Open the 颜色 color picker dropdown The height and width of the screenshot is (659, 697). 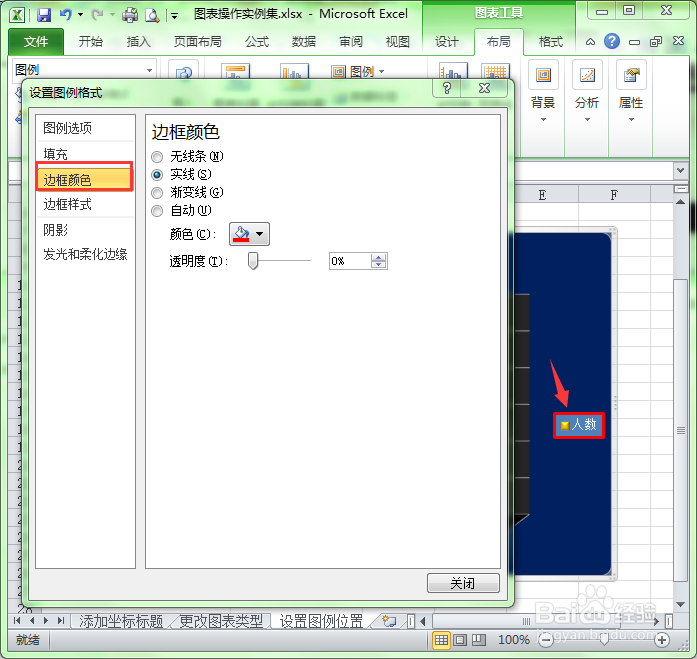point(249,234)
